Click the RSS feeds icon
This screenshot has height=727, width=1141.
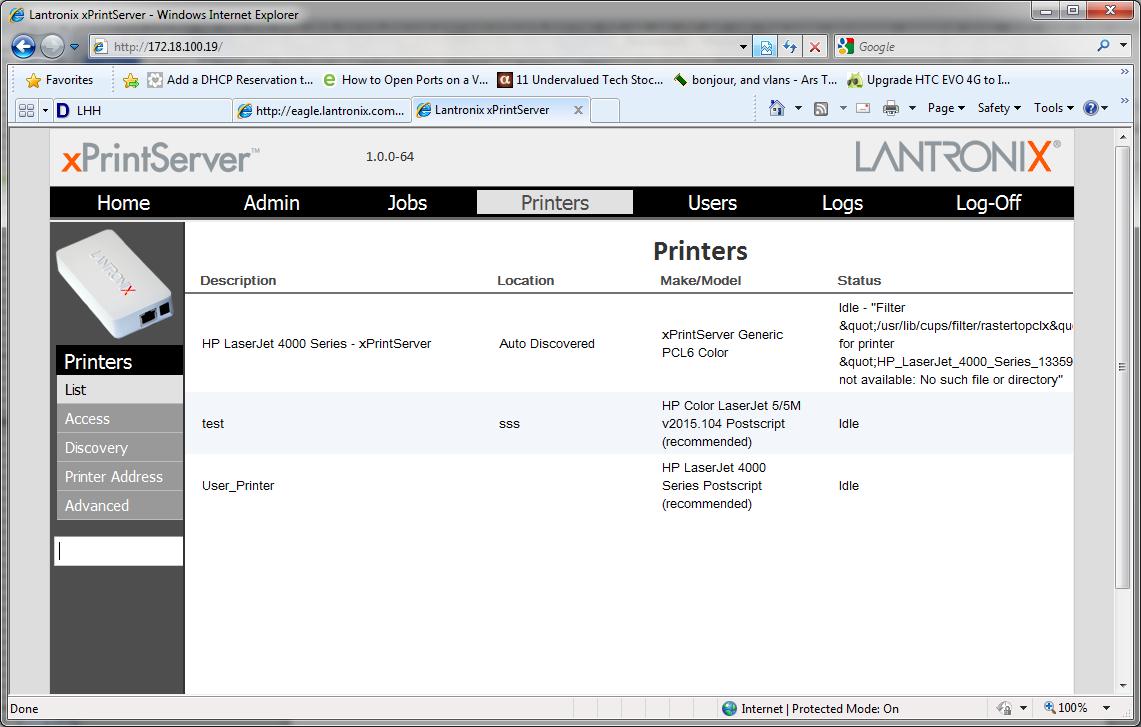(x=821, y=108)
